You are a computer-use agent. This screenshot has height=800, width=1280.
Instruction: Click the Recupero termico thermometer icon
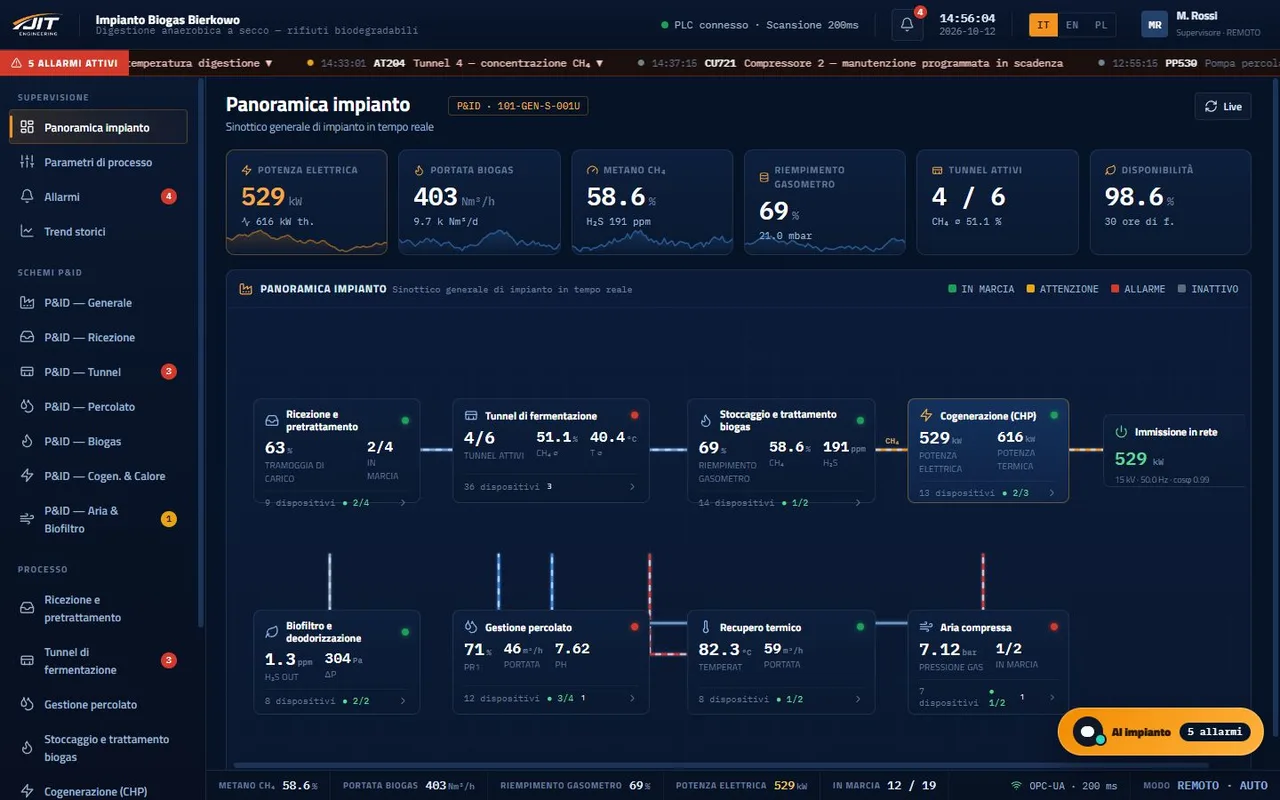click(x=706, y=628)
